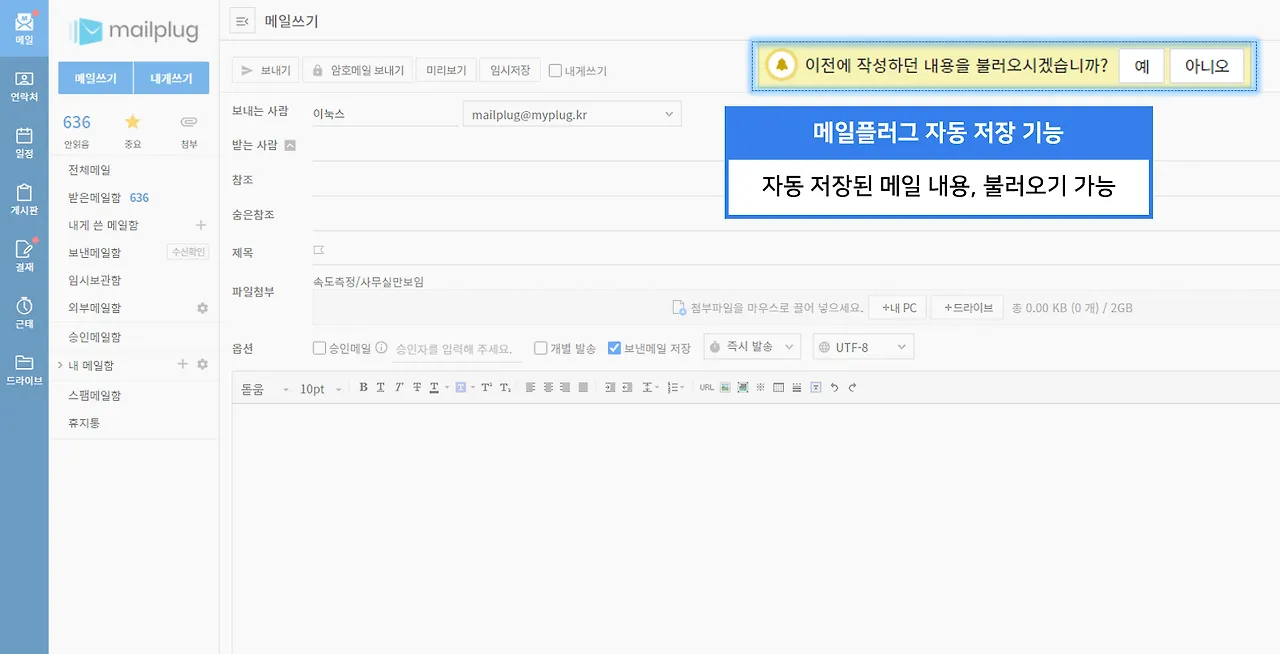Open sender address mailplug@myplug.kr dropdown
The height and width of the screenshot is (654, 1280).
[x=571, y=114]
